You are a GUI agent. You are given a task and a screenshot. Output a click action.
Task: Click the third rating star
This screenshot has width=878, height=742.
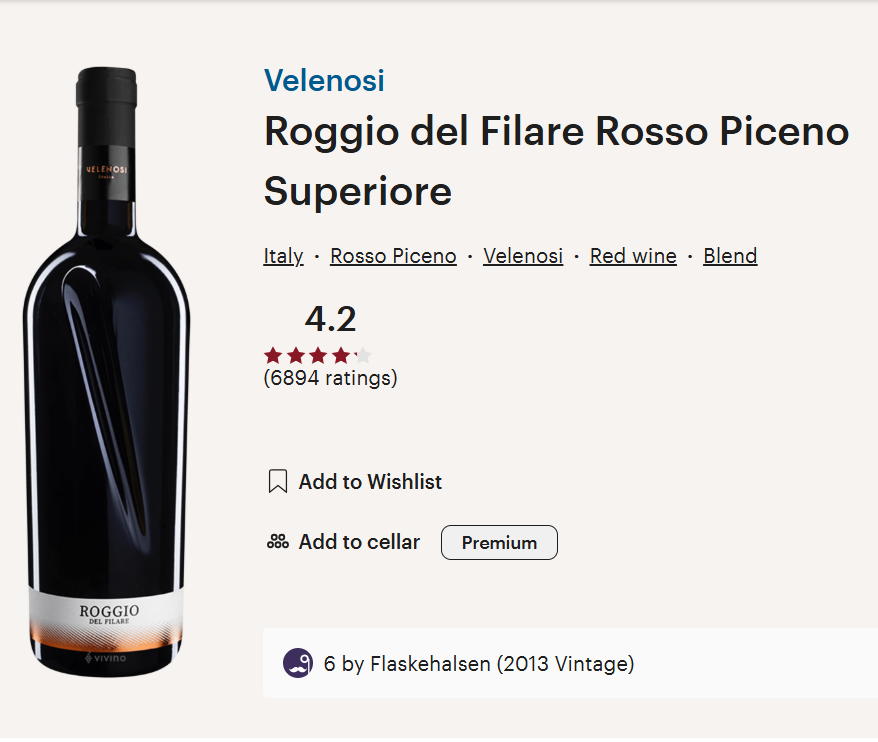tap(318, 356)
